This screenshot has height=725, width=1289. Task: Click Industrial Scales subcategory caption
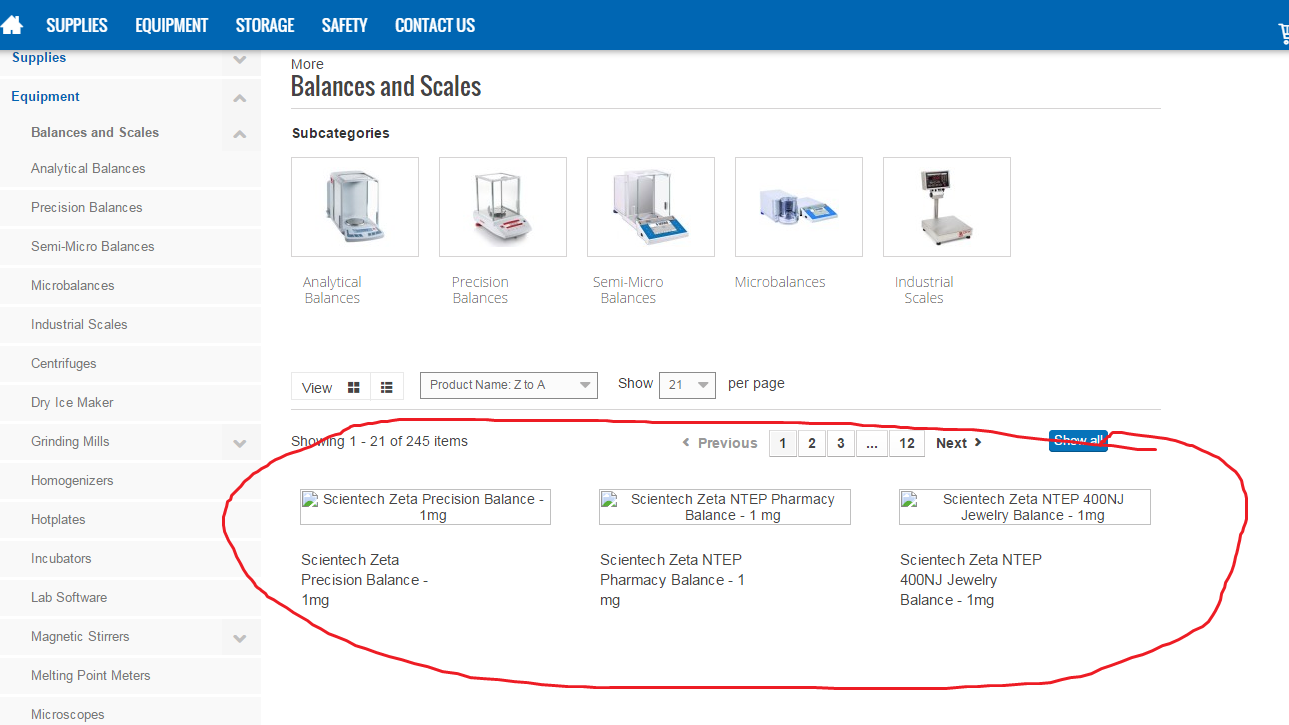point(924,290)
